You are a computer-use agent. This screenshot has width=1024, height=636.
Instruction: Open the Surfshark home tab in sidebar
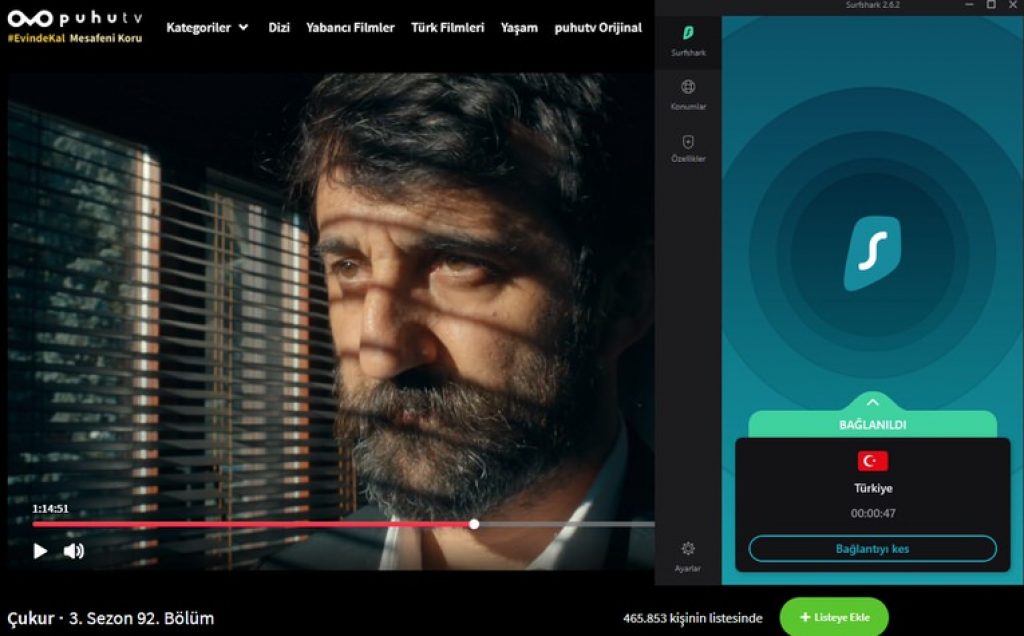[x=688, y=40]
